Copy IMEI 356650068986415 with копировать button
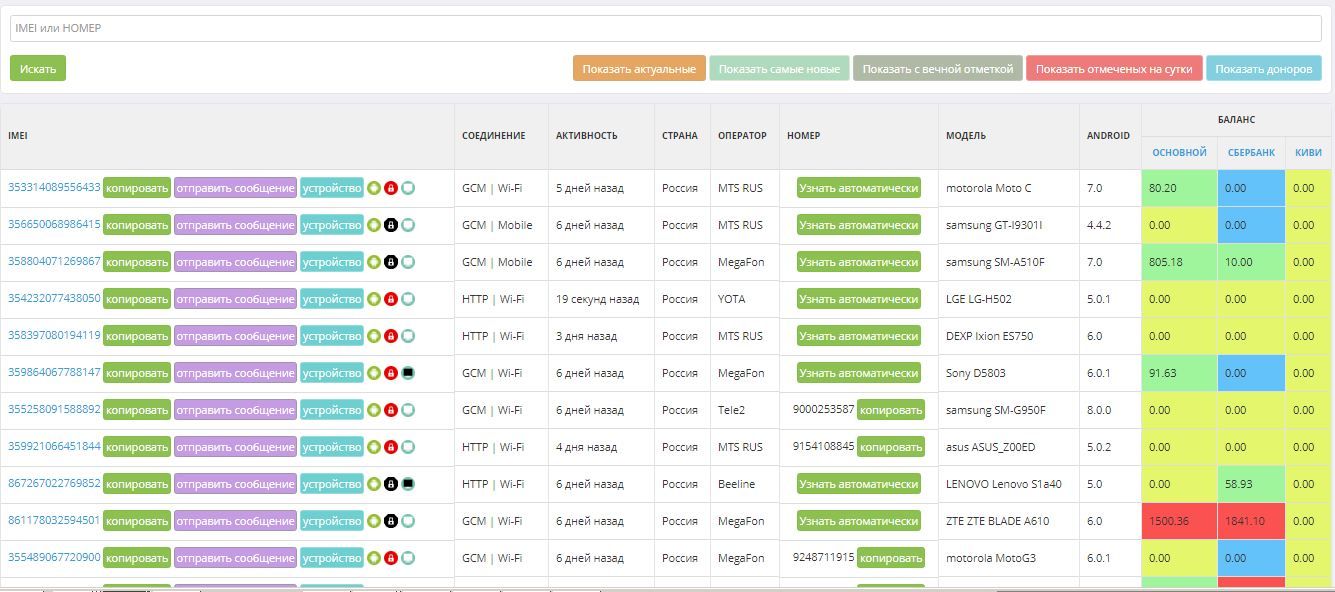Viewport: 1335px width, 592px height. tap(137, 225)
